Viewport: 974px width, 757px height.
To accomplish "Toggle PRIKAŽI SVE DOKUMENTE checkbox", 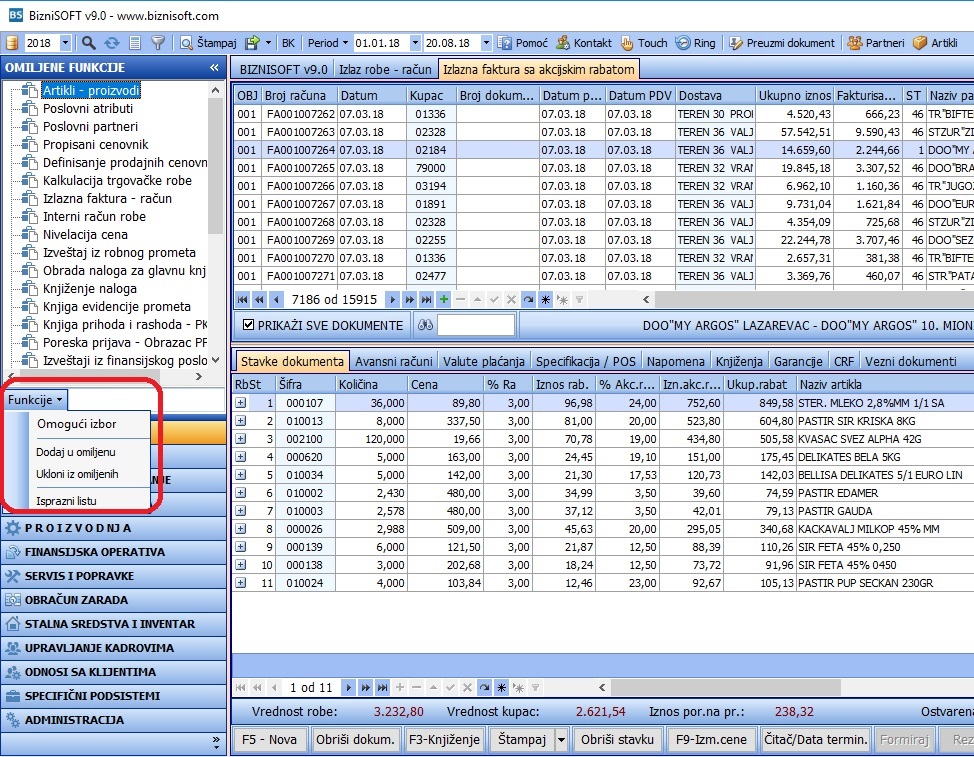I will point(248,325).
